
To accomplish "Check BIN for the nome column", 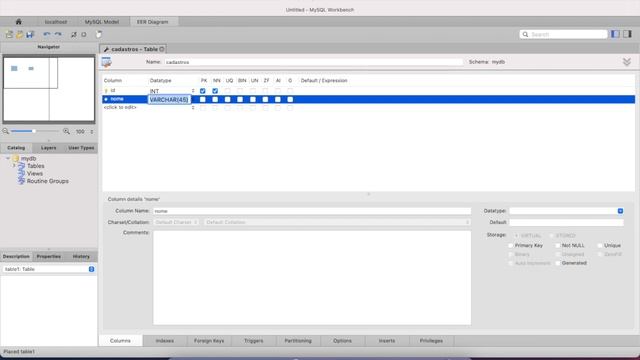I will [x=240, y=100].
